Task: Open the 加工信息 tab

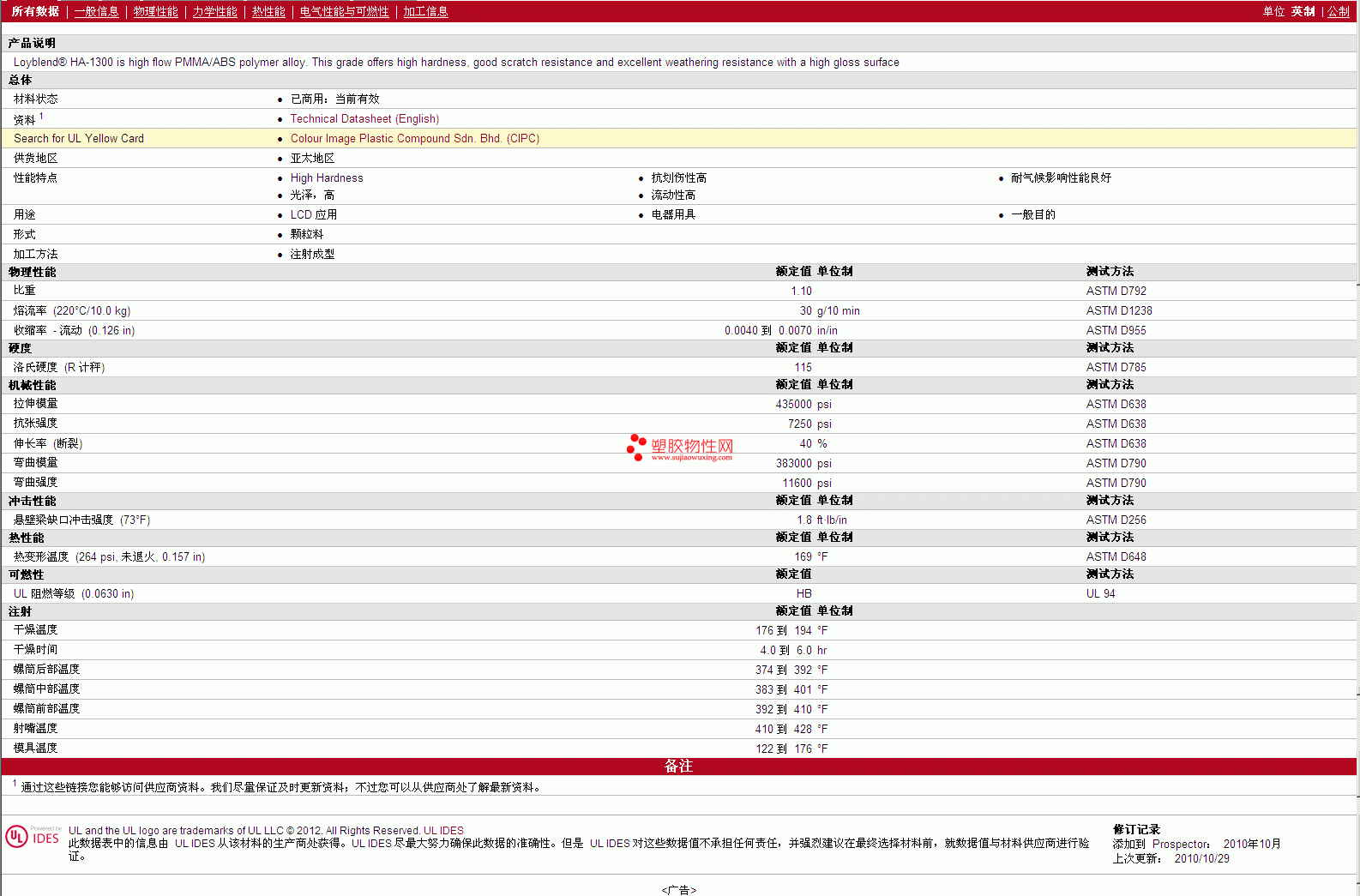Action: coord(425,11)
